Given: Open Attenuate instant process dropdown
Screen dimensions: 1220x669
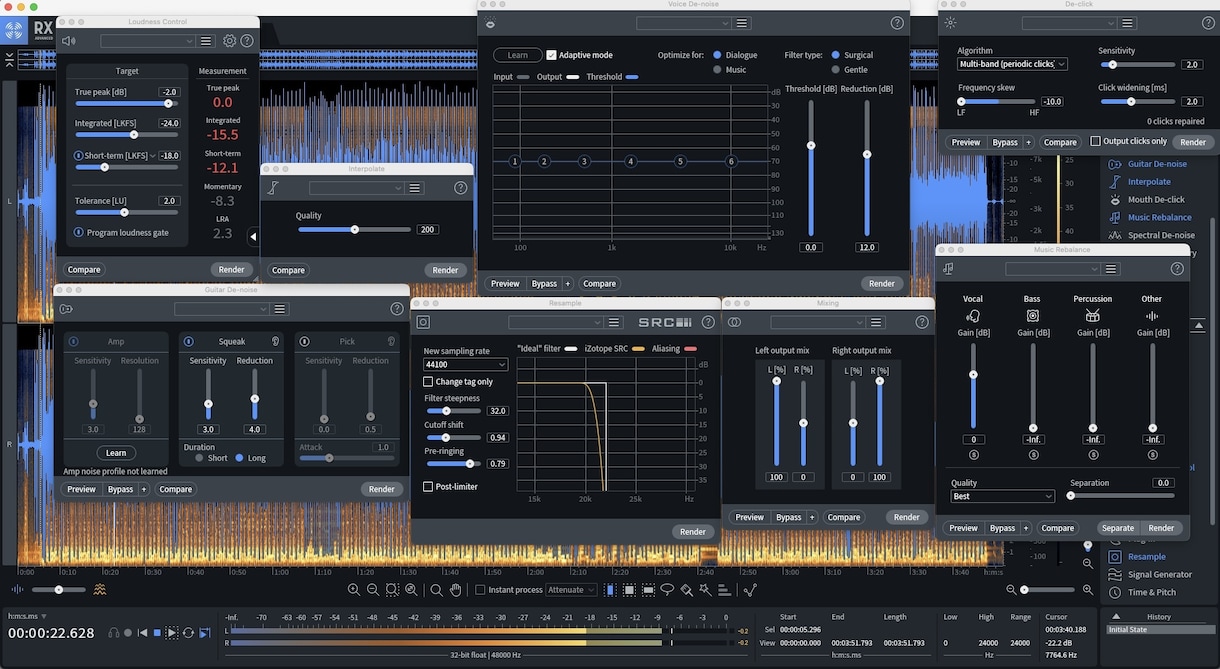Looking at the screenshot, I should [571, 590].
